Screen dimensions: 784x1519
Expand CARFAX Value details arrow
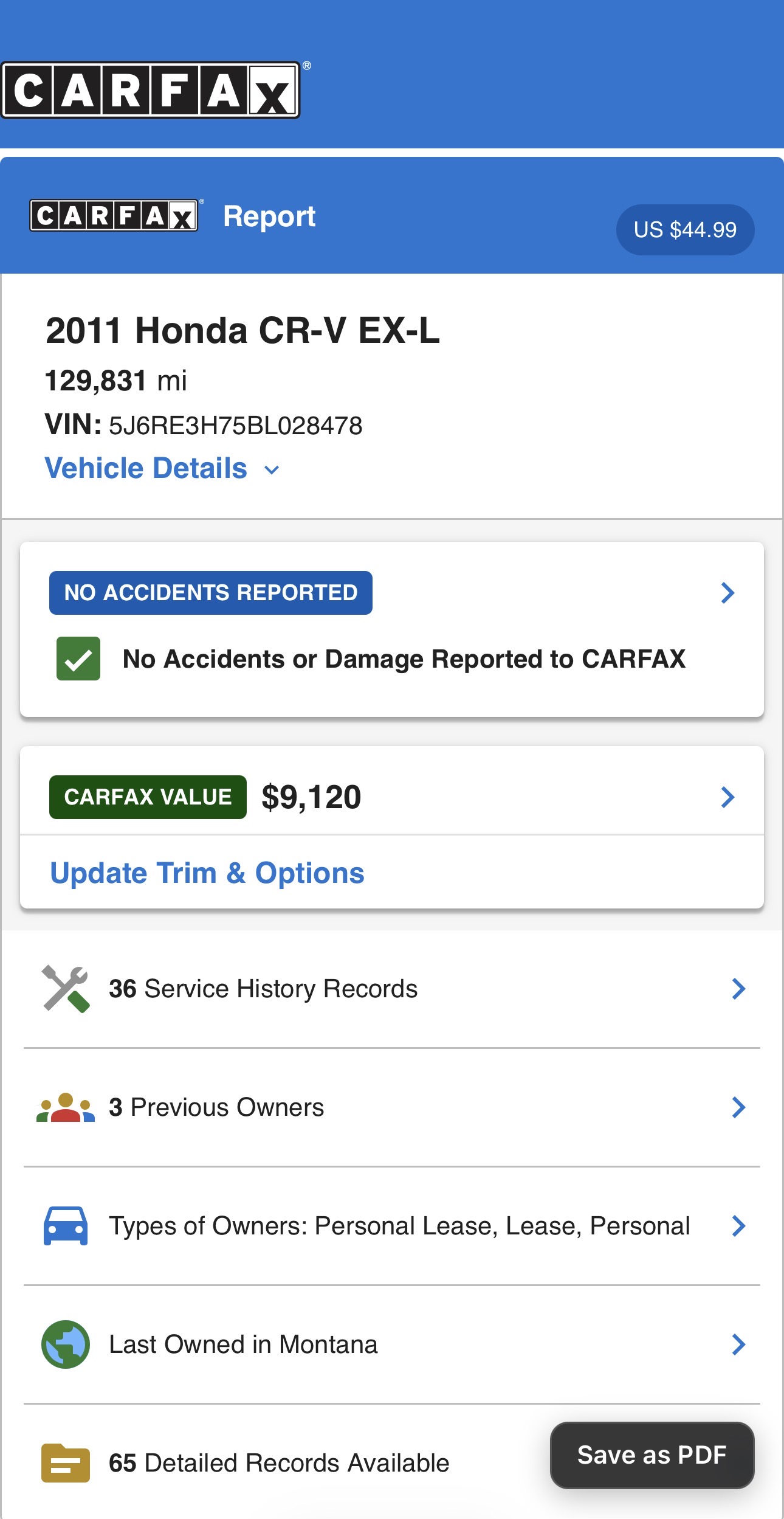[727, 797]
